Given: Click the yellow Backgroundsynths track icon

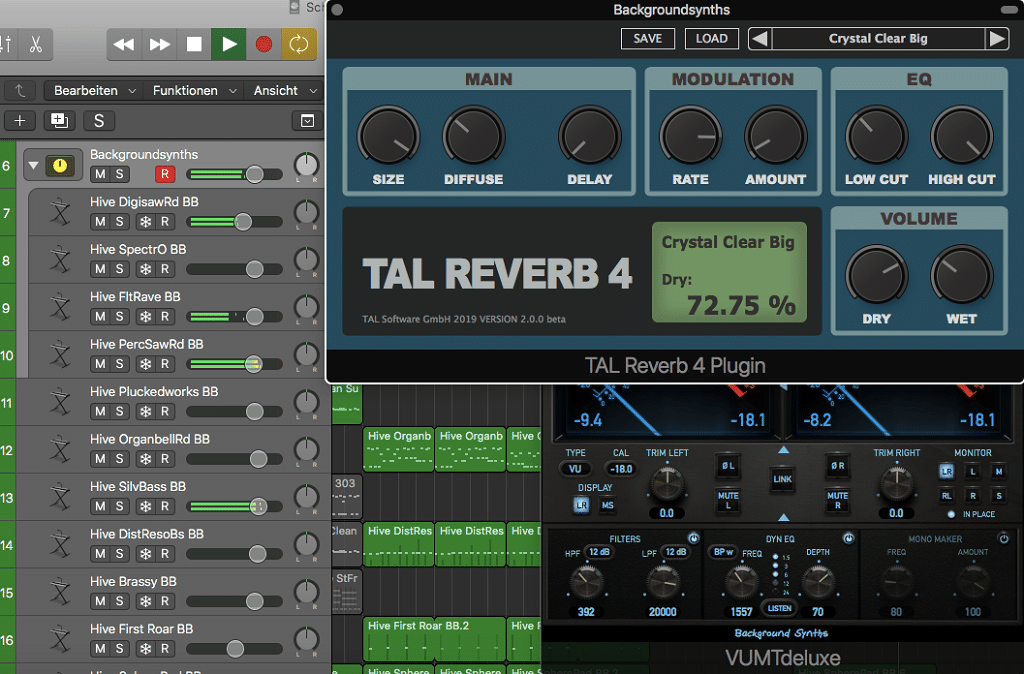Looking at the screenshot, I should tap(59, 166).
